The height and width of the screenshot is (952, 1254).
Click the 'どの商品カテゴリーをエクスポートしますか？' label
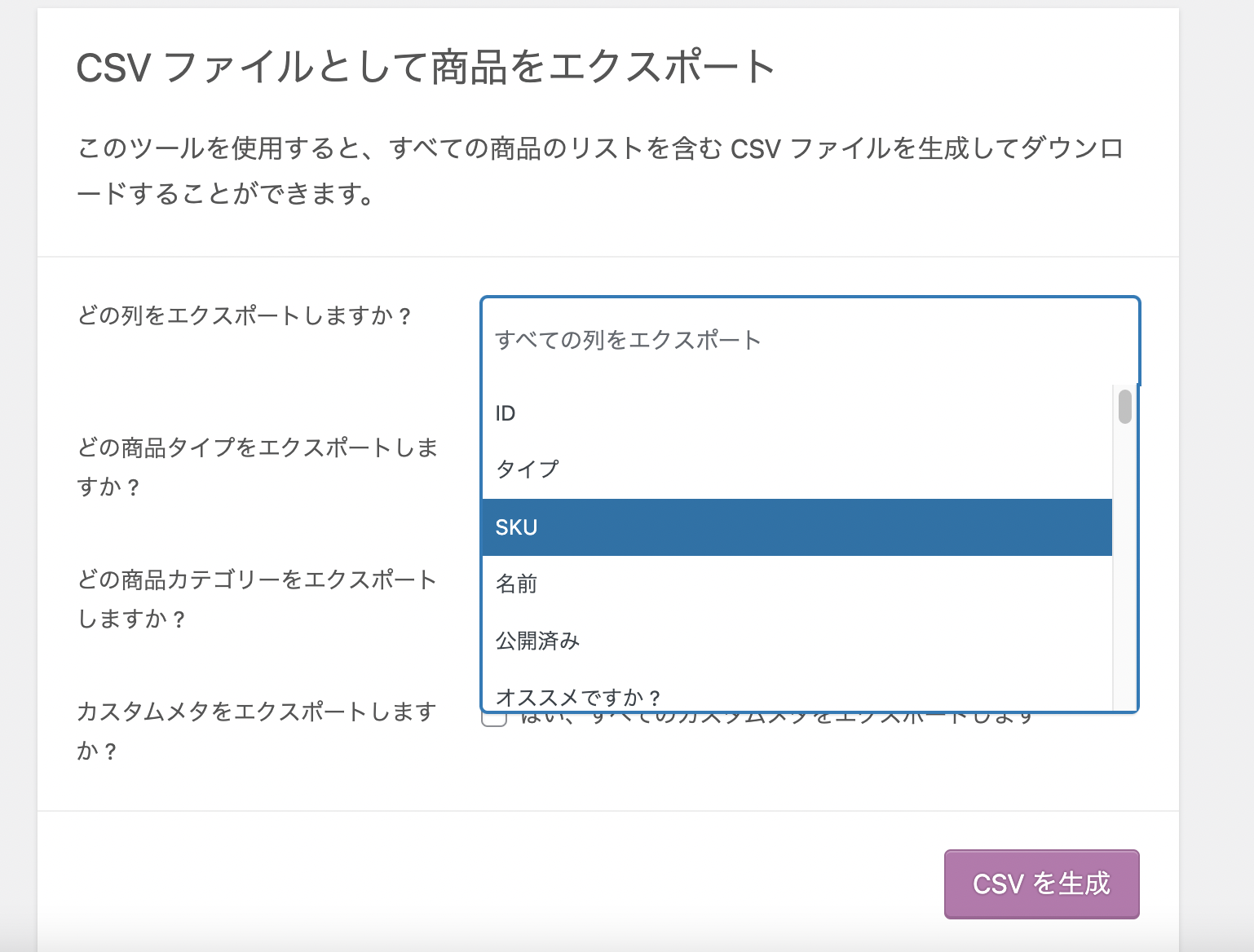tap(257, 599)
